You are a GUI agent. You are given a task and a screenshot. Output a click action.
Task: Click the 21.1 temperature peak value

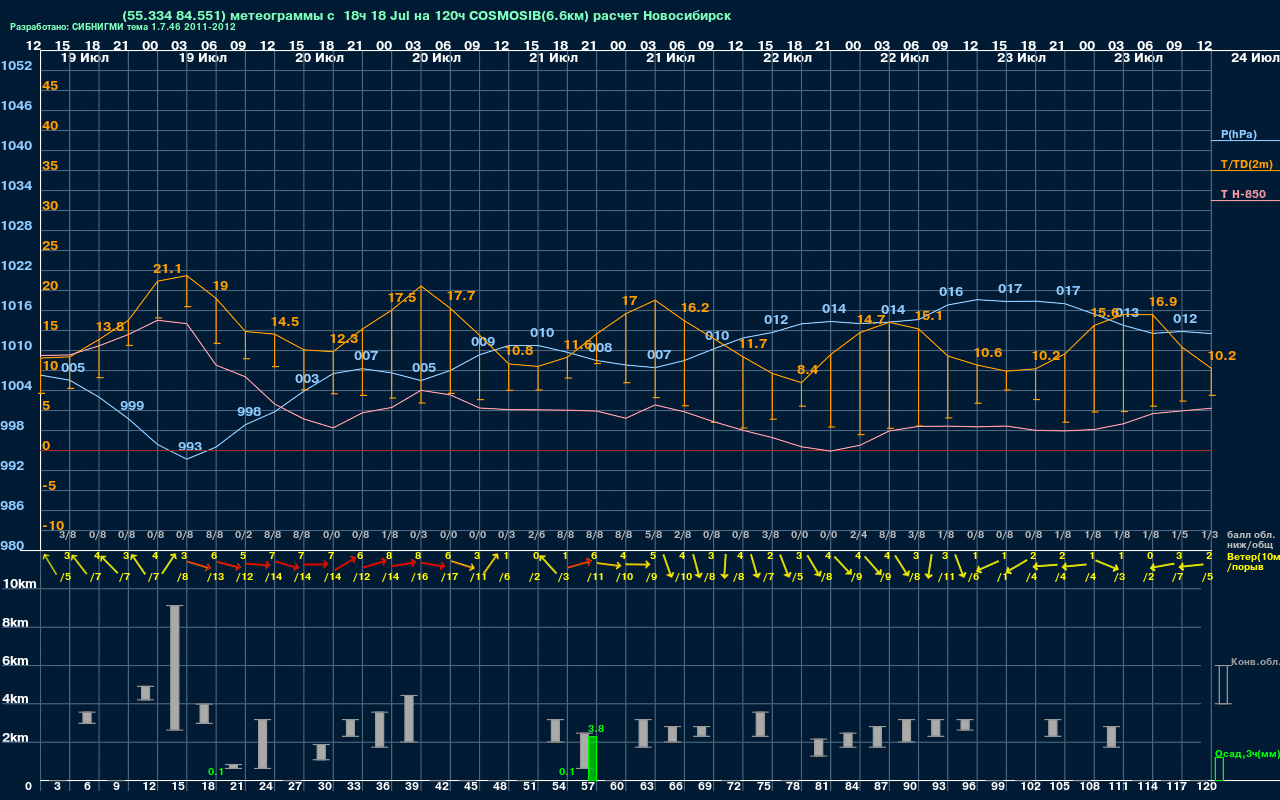167,269
